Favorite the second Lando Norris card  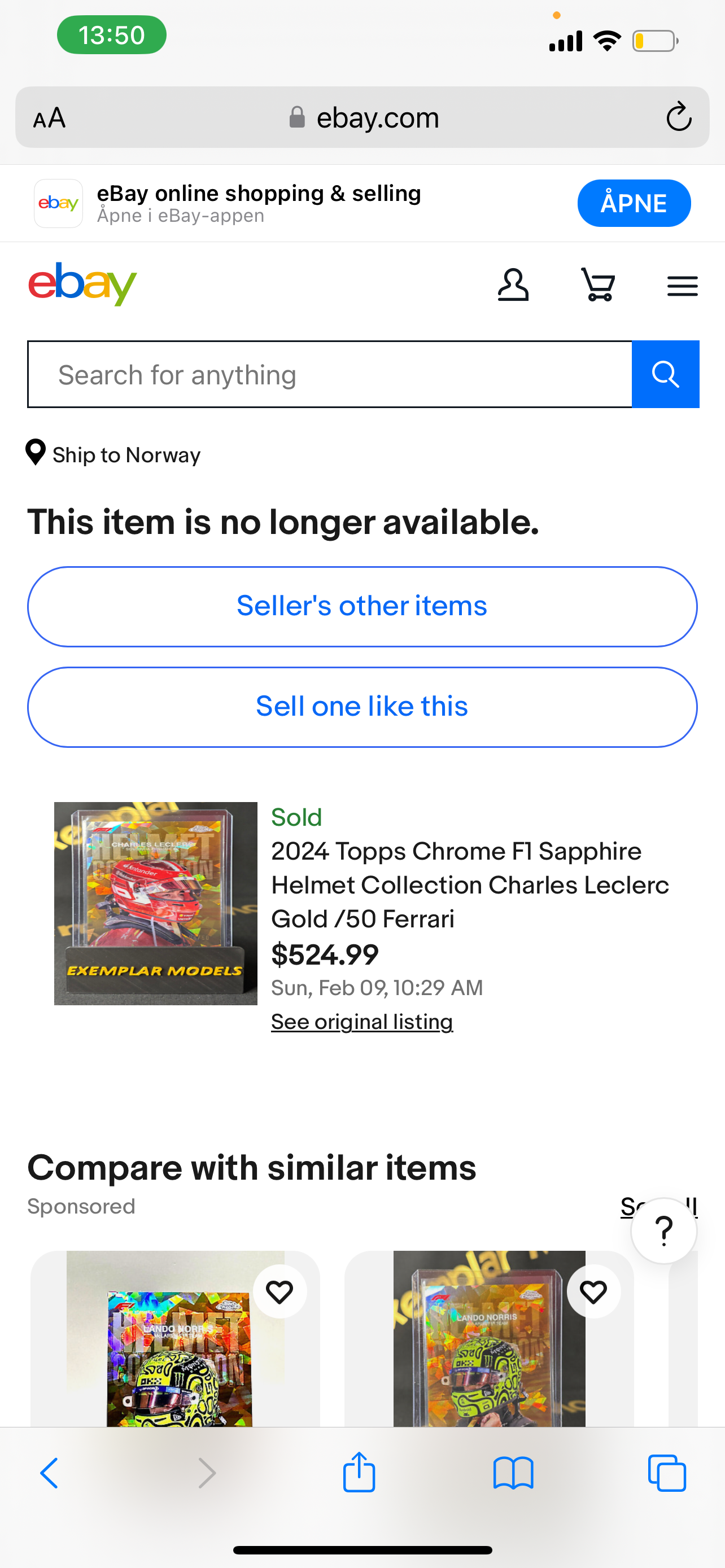pyautogui.click(x=593, y=1291)
